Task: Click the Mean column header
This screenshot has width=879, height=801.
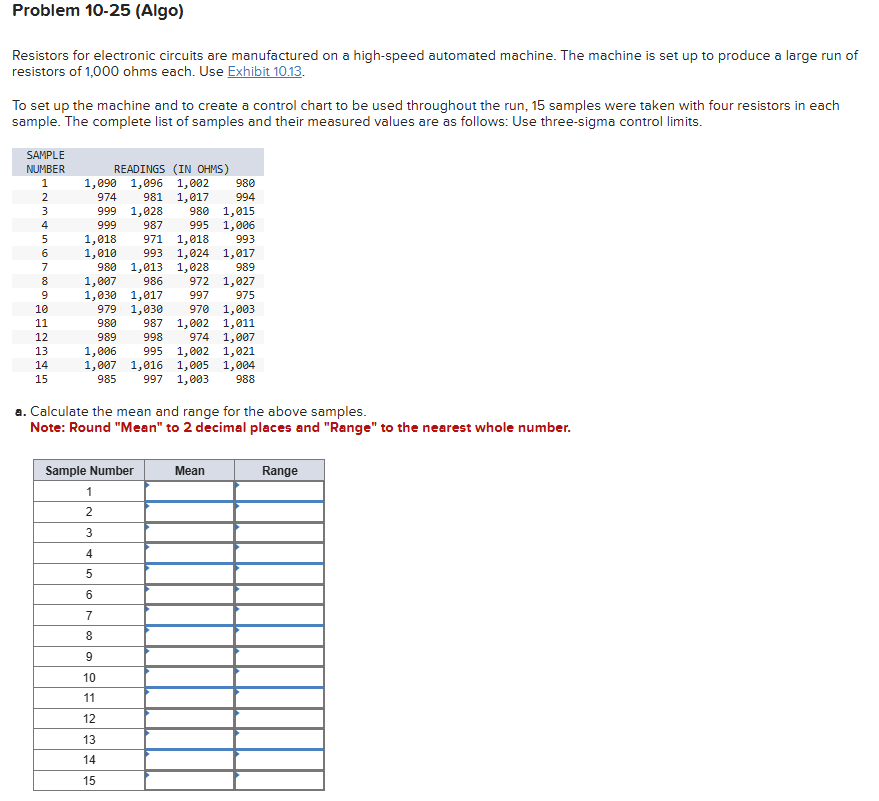Action: pyautogui.click(x=189, y=470)
